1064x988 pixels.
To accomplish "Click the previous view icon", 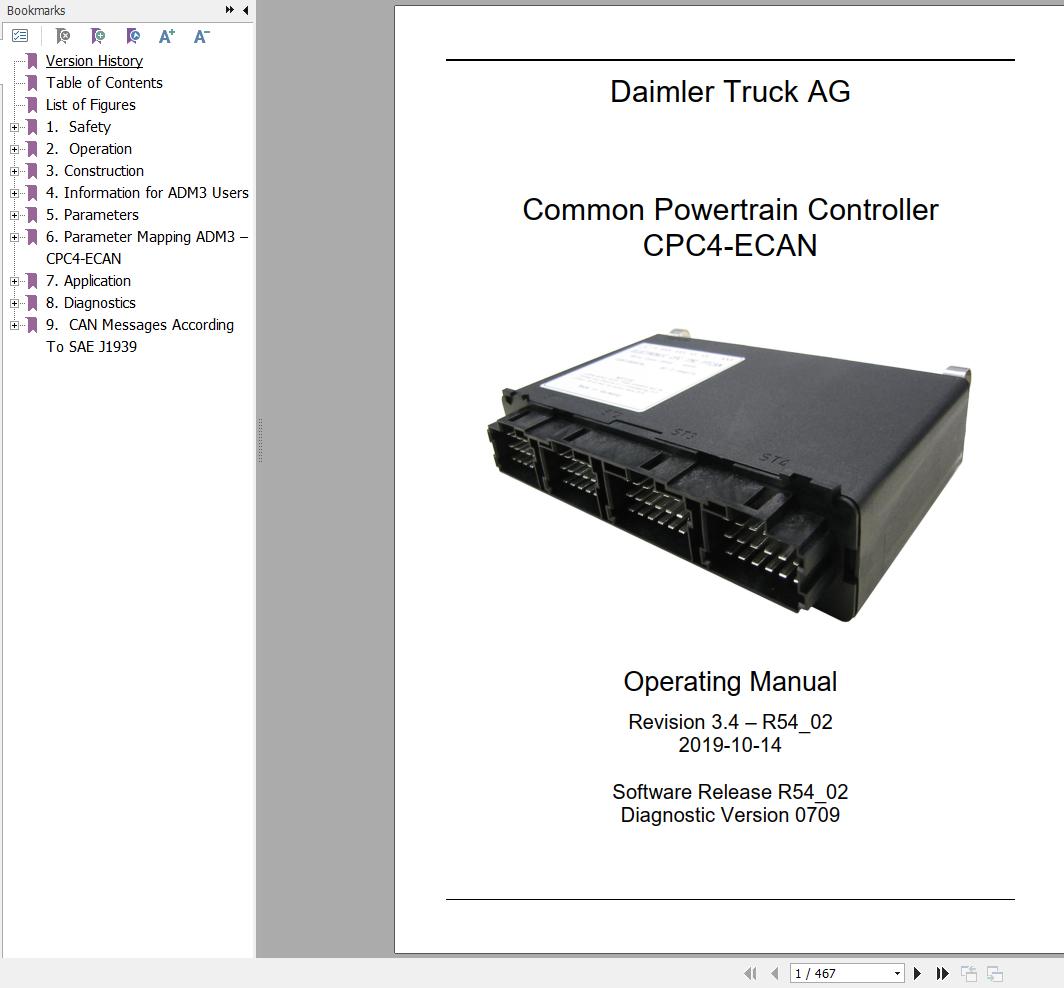I will click(x=969, y=973).
